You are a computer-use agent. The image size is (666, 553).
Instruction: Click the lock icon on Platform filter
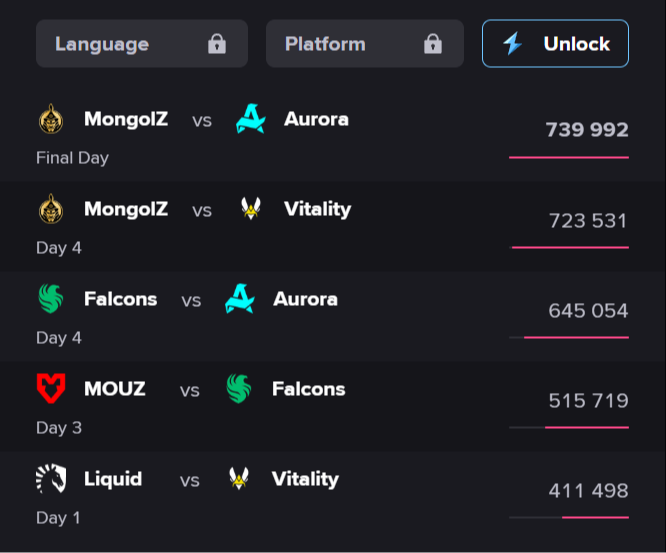(432, 44)
